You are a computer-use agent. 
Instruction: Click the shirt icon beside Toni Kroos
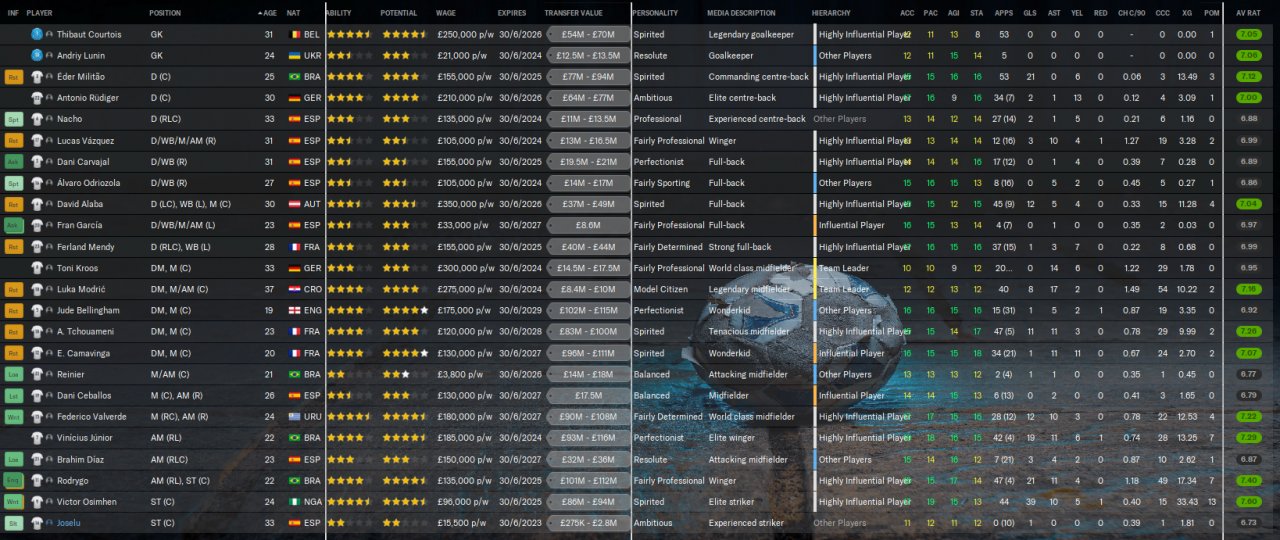[36, 268]
